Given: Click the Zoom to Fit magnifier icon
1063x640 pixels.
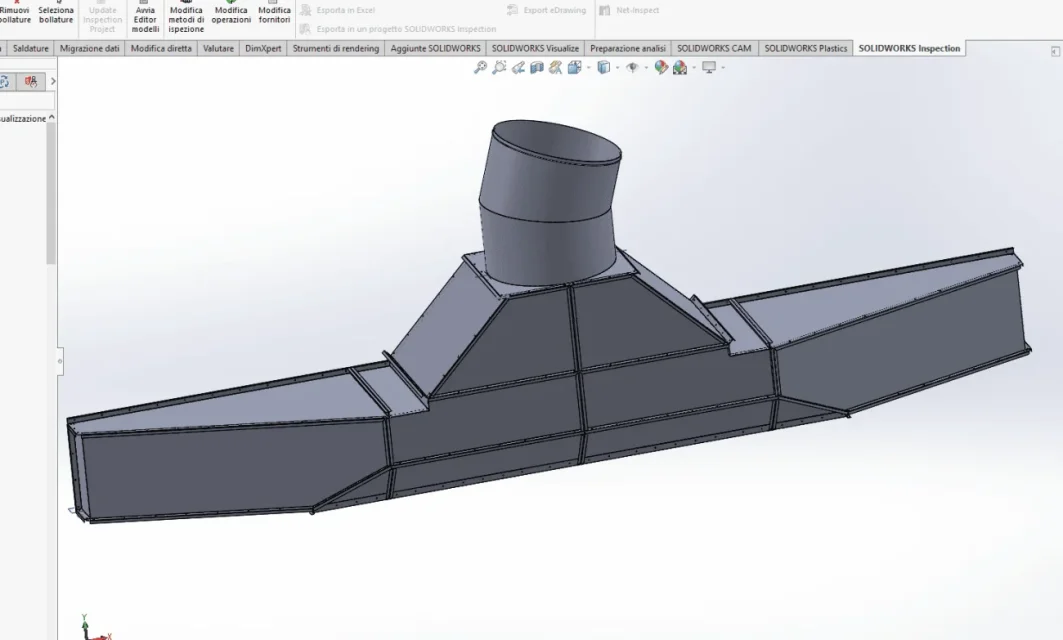Looking at the screenshot, I should [x=480, y=67].
